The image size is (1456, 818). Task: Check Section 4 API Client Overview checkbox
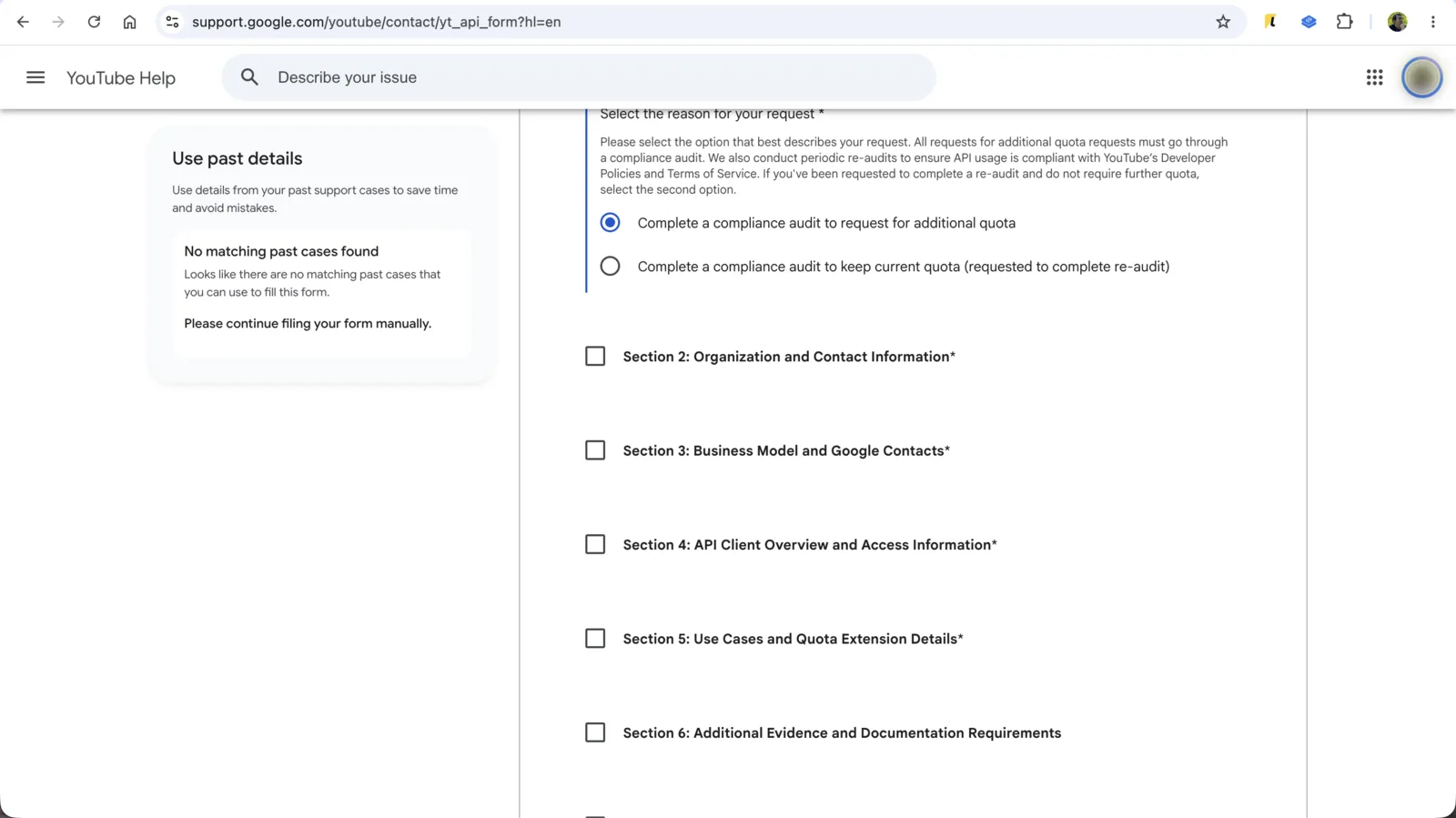point(595,544)
